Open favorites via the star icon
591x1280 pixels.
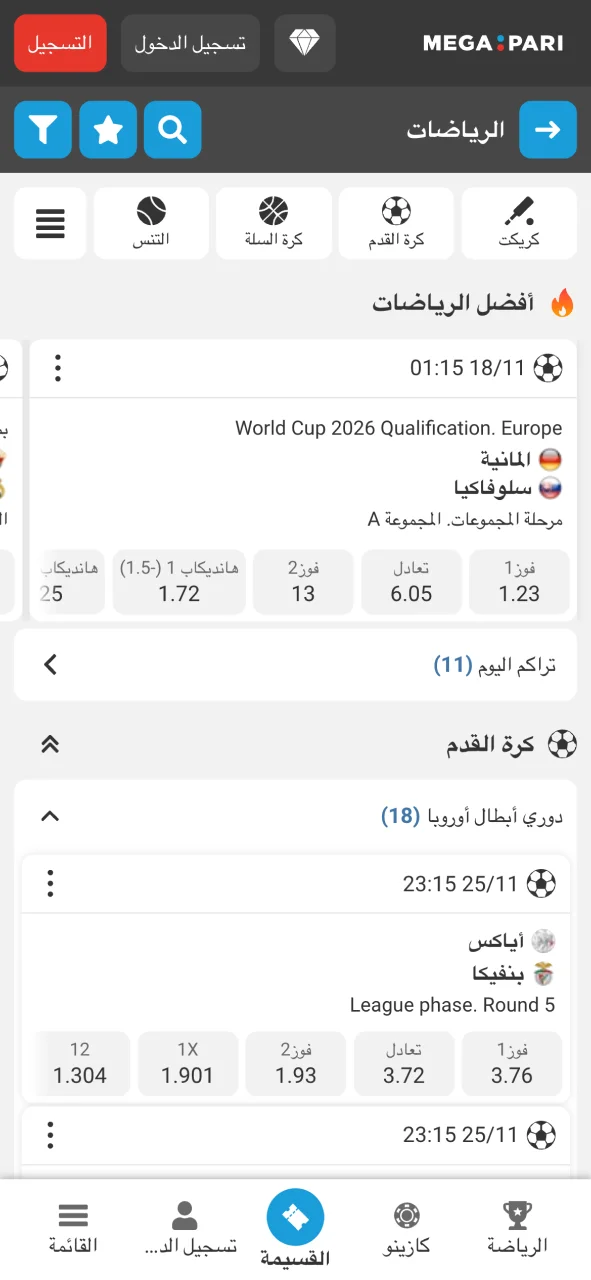[x=107, y=130]
